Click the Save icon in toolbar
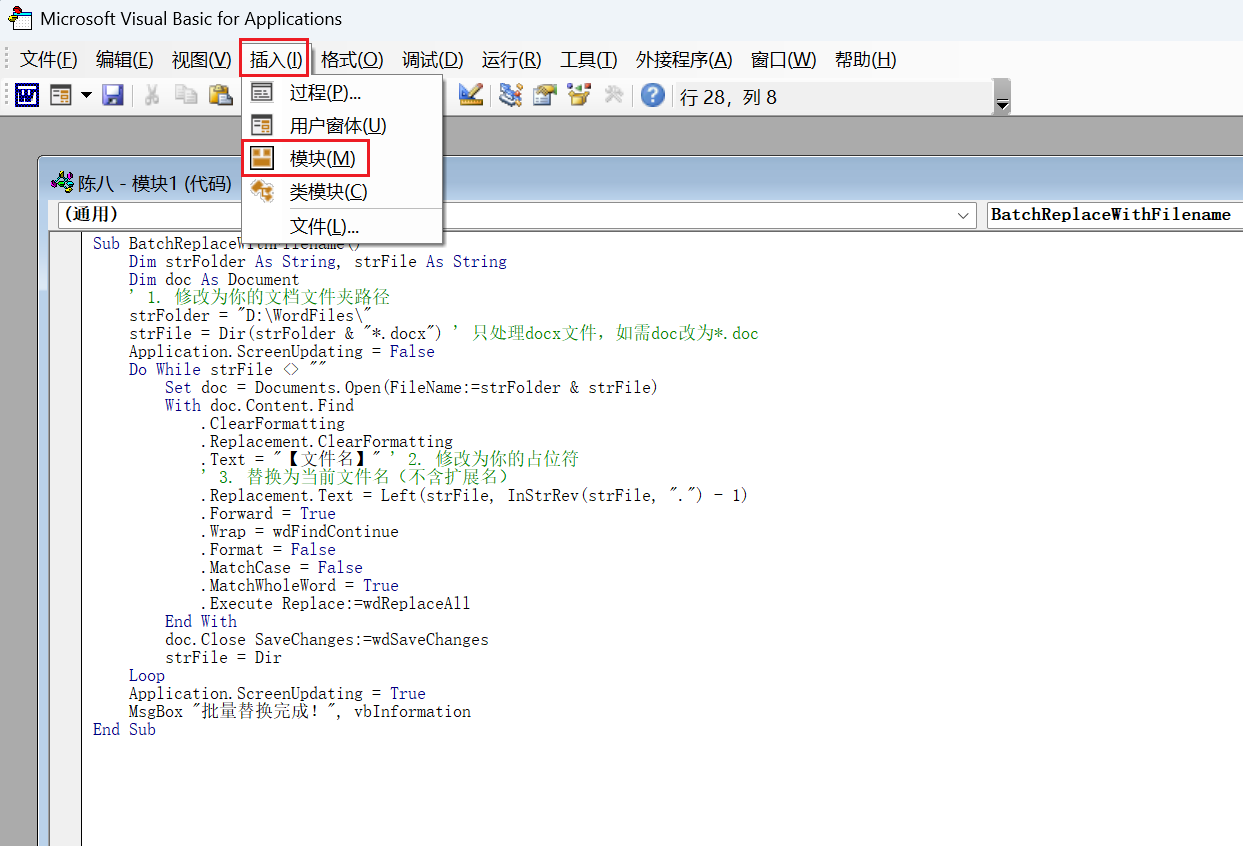Viewport: 1243px width, 846px height. [x=113, y=95]
